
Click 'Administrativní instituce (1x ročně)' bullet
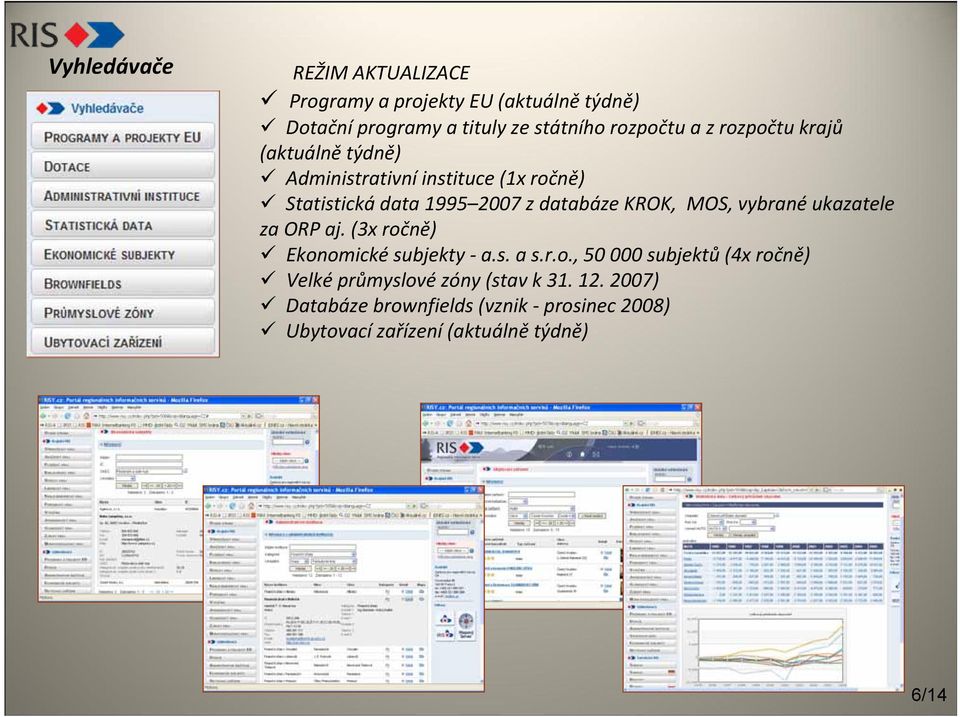coord(435,178)
